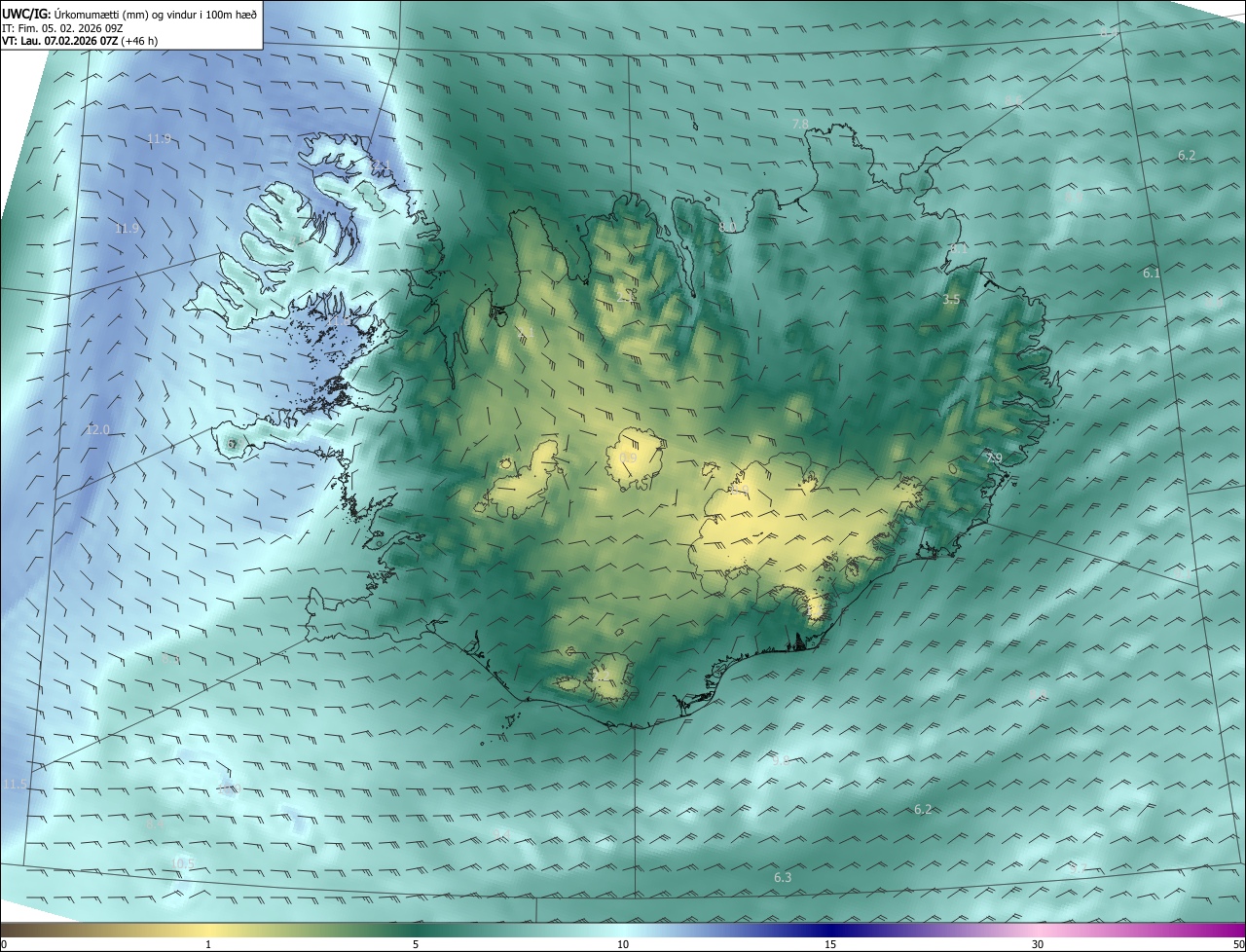The height and width of the screenshot is (952, 1246).
Task: Click the "8.0" value on the north coast
Action: click(x=727, y=228)
